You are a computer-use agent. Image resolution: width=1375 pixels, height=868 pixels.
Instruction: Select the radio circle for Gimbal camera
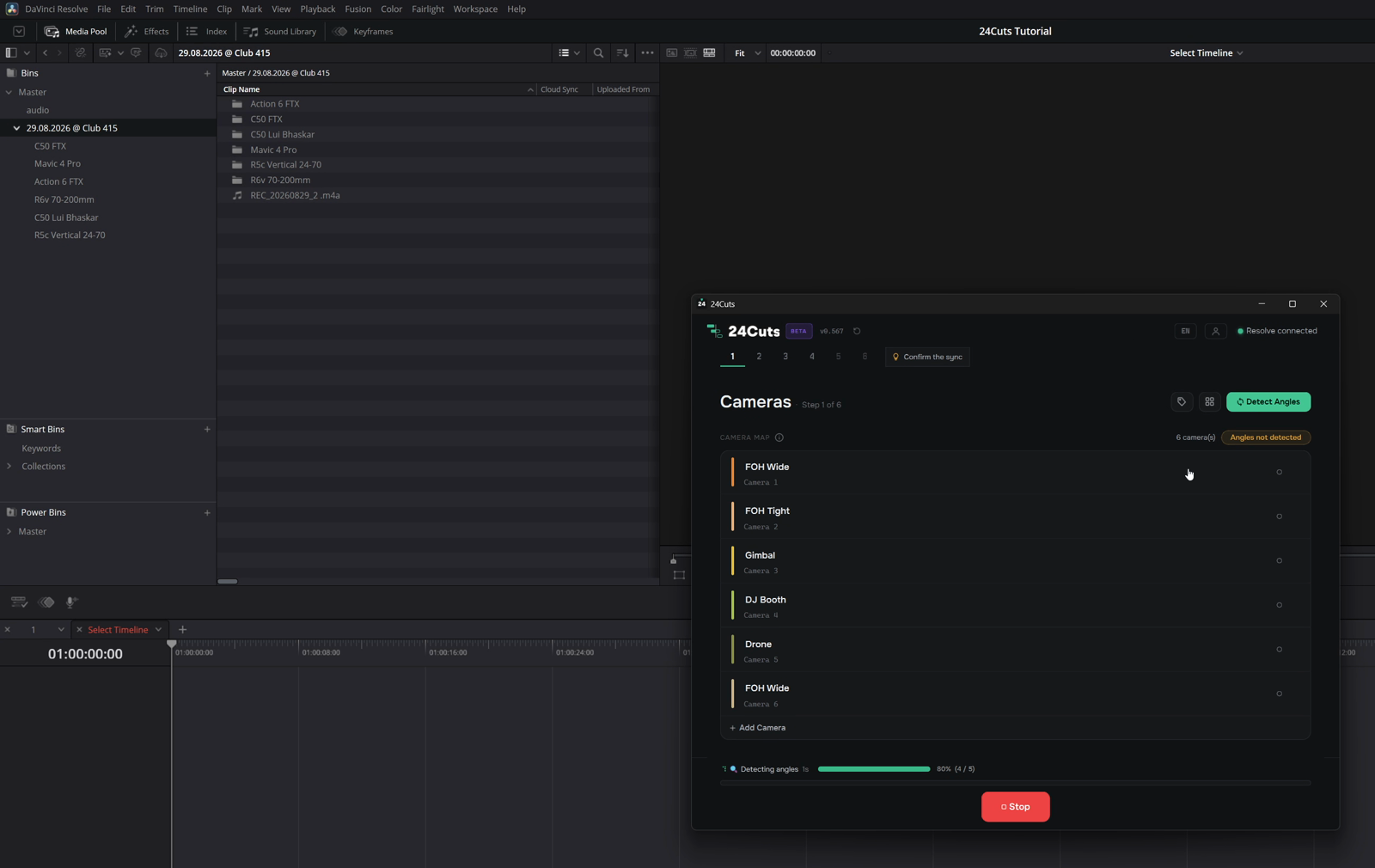pyautogui.click(x=1279, y=561)
